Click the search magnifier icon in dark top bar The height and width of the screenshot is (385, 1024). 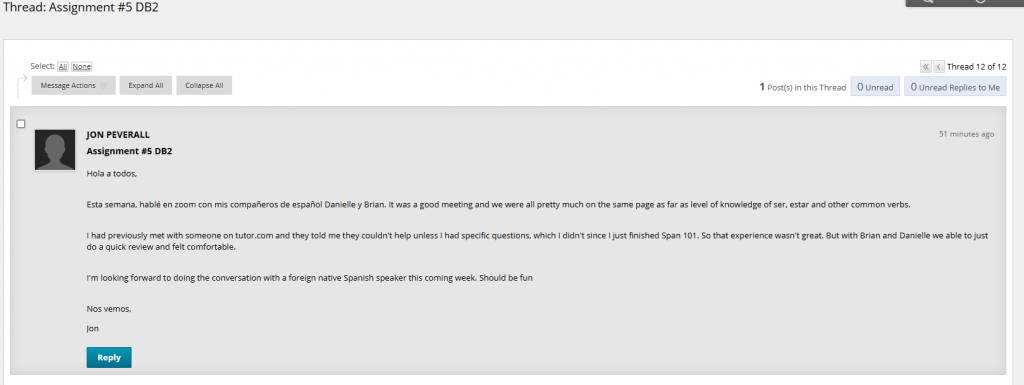pyautogui.click(x=928, y=2)
